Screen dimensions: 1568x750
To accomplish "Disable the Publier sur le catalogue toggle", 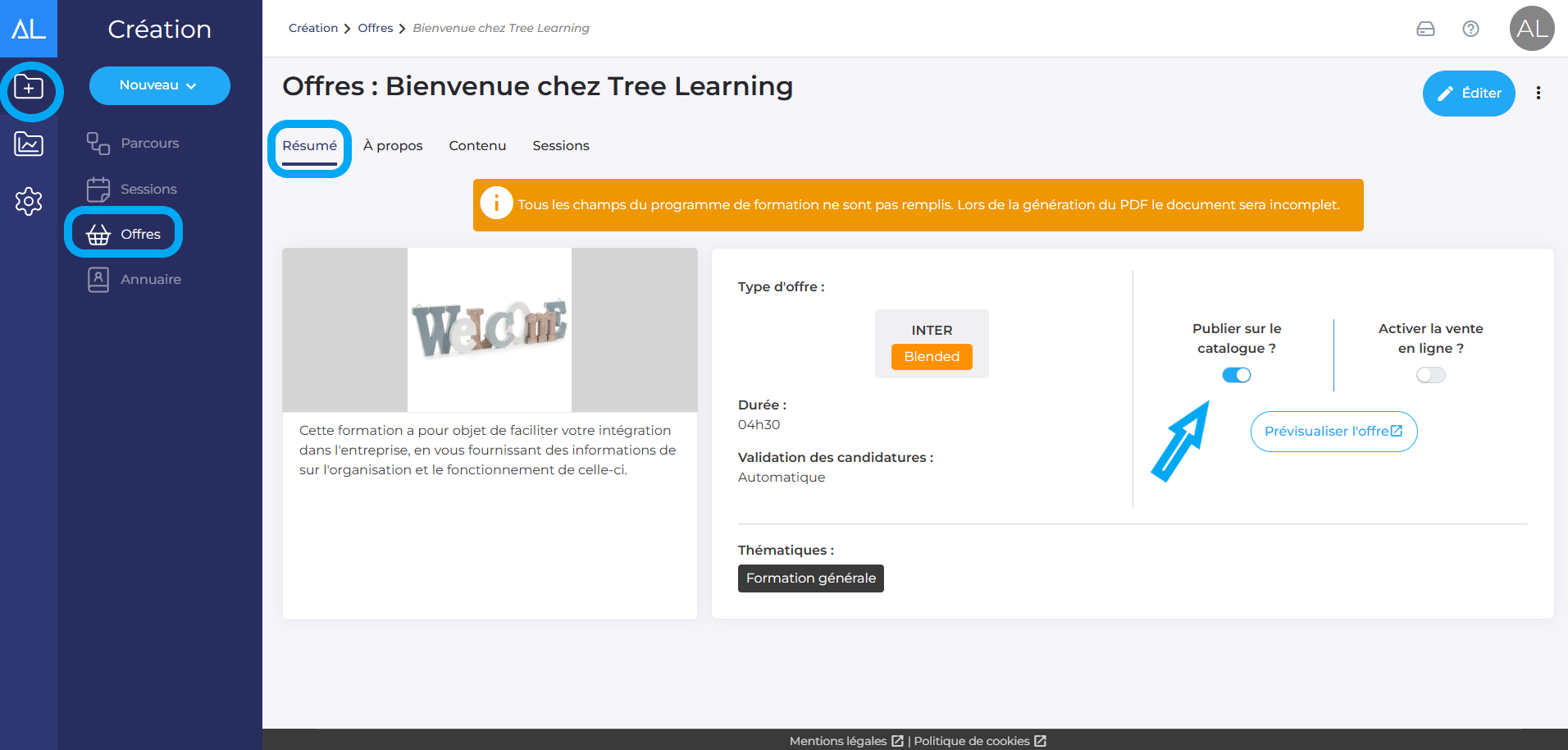I will click(1236, 375).
